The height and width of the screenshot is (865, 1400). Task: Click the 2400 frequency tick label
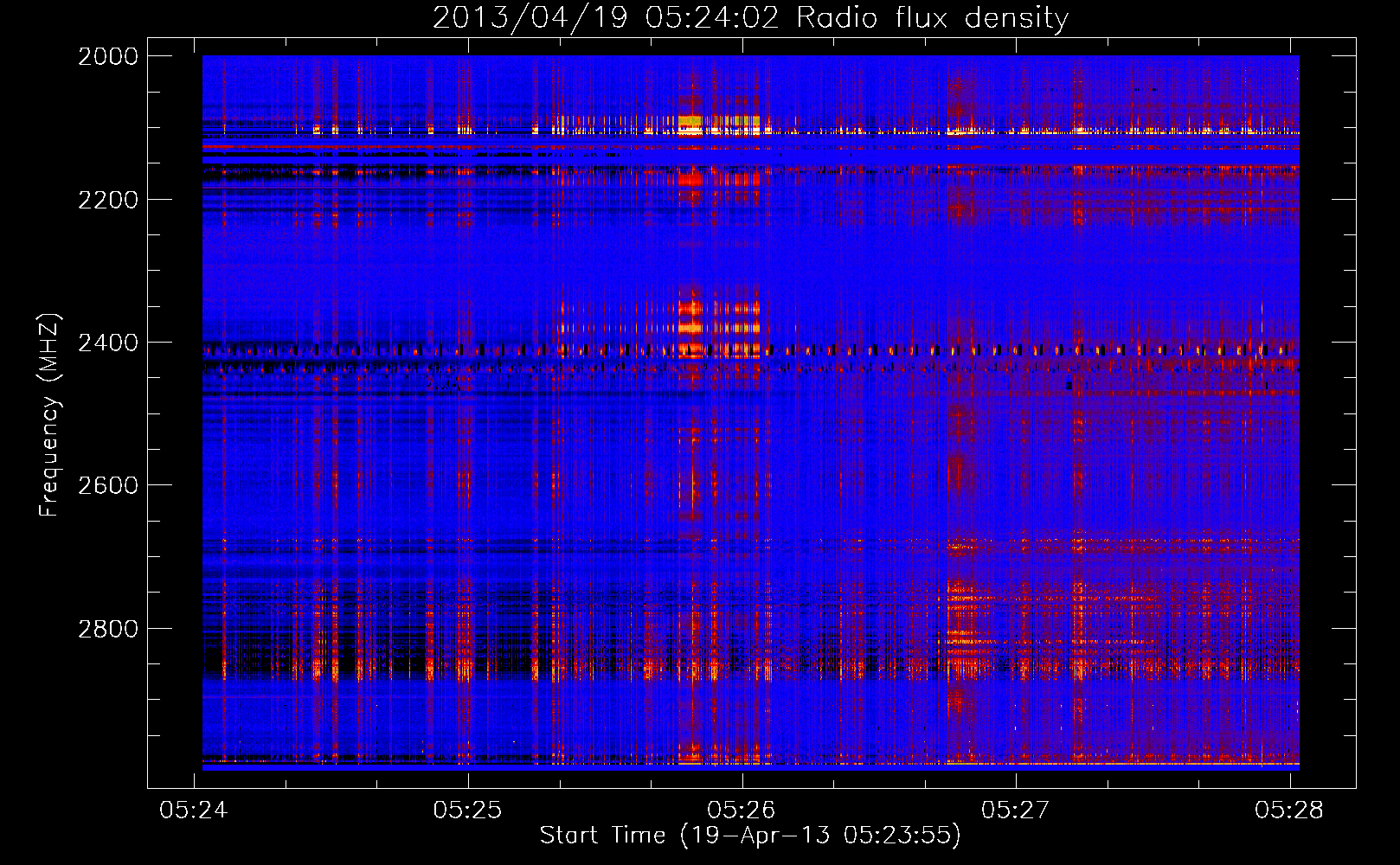[x=108, y=343]
